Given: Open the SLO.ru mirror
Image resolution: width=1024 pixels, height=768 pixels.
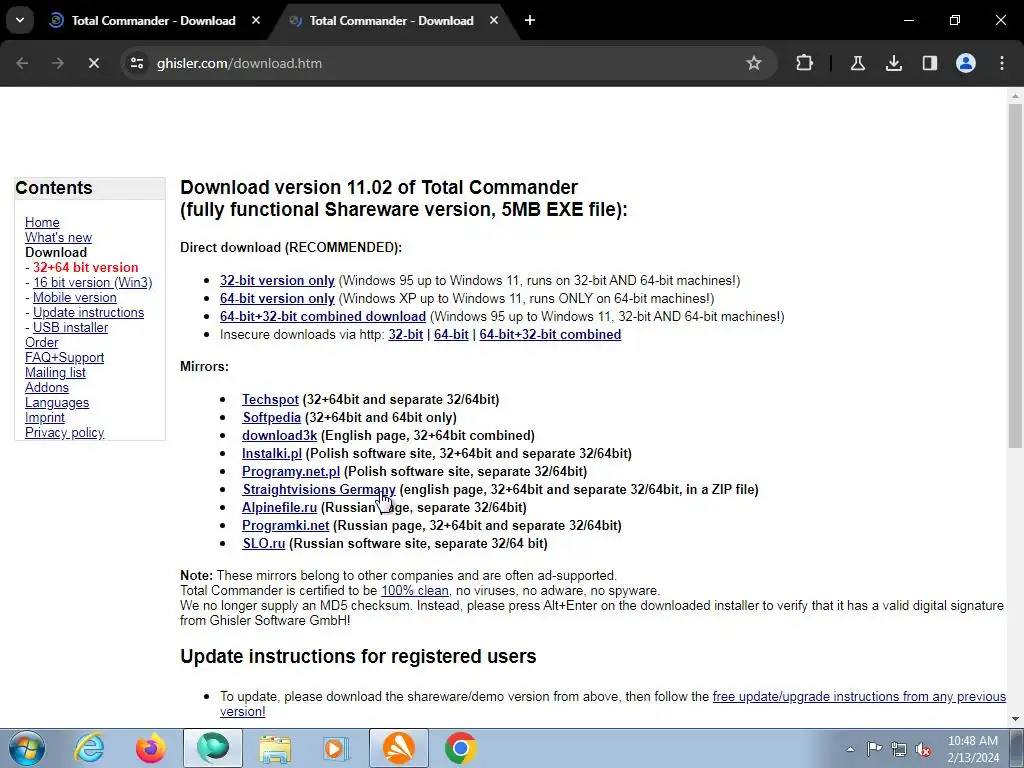Looking at the screenshot, I should pyautogui.click(x=264, y=543).
